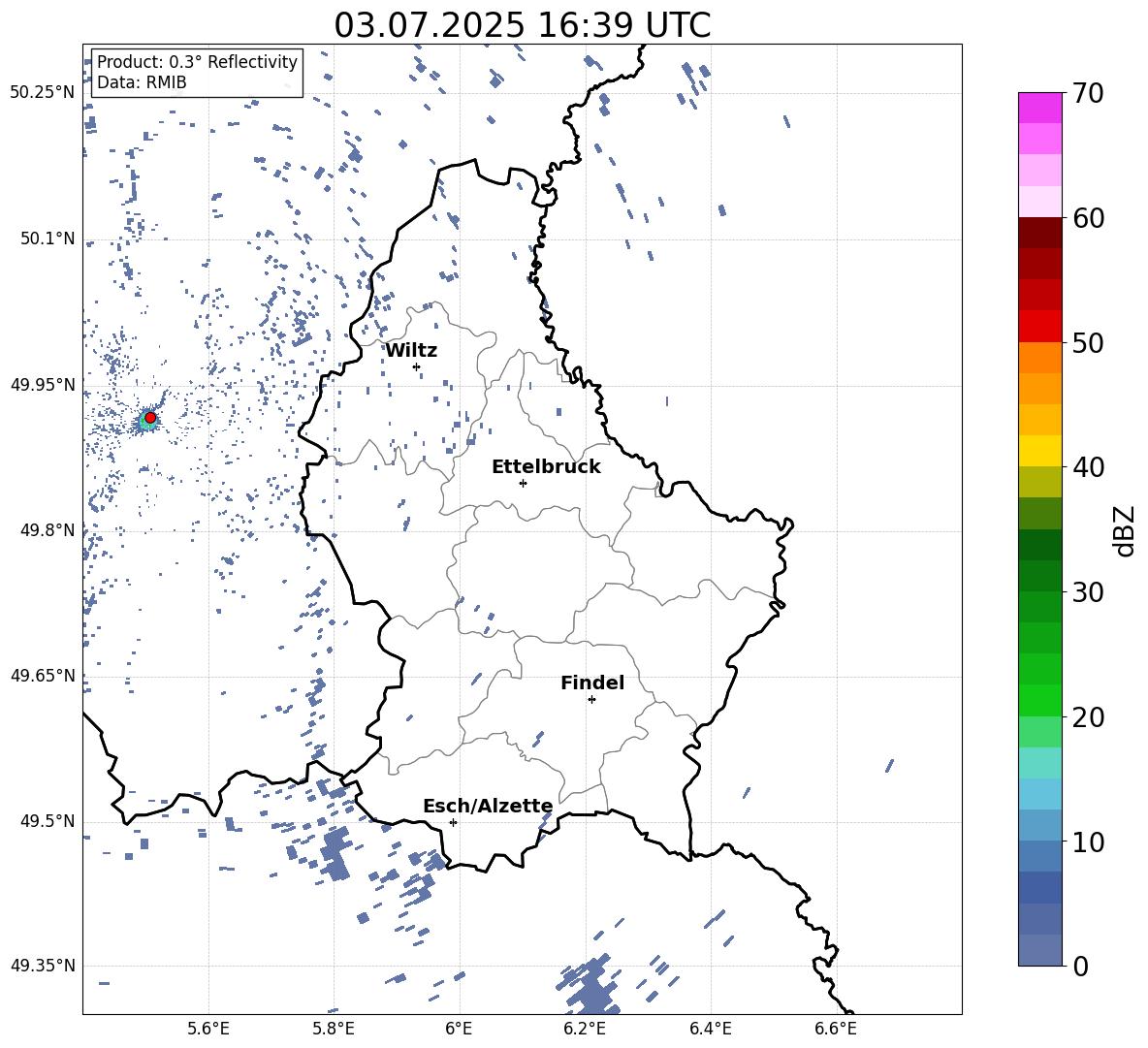Click the 49.35°N latitude label
The height and width of the screenshot is (1048, 1148).
[43, 966]
